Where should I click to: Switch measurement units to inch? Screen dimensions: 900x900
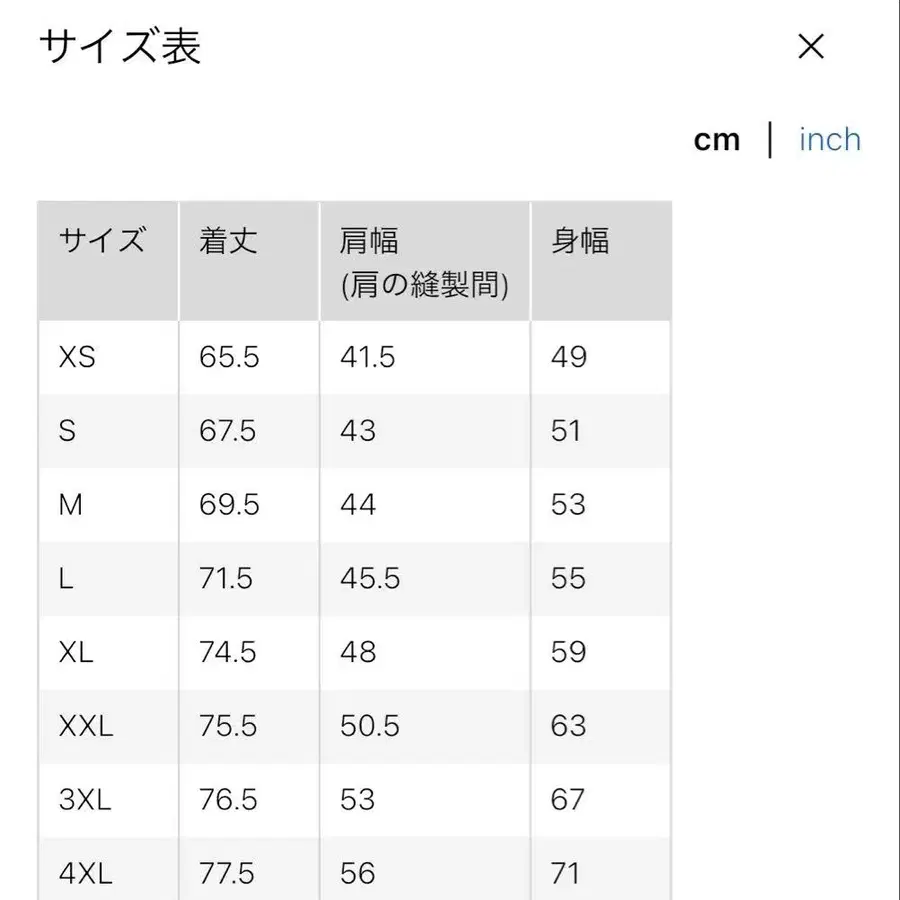tap(829, 139)
